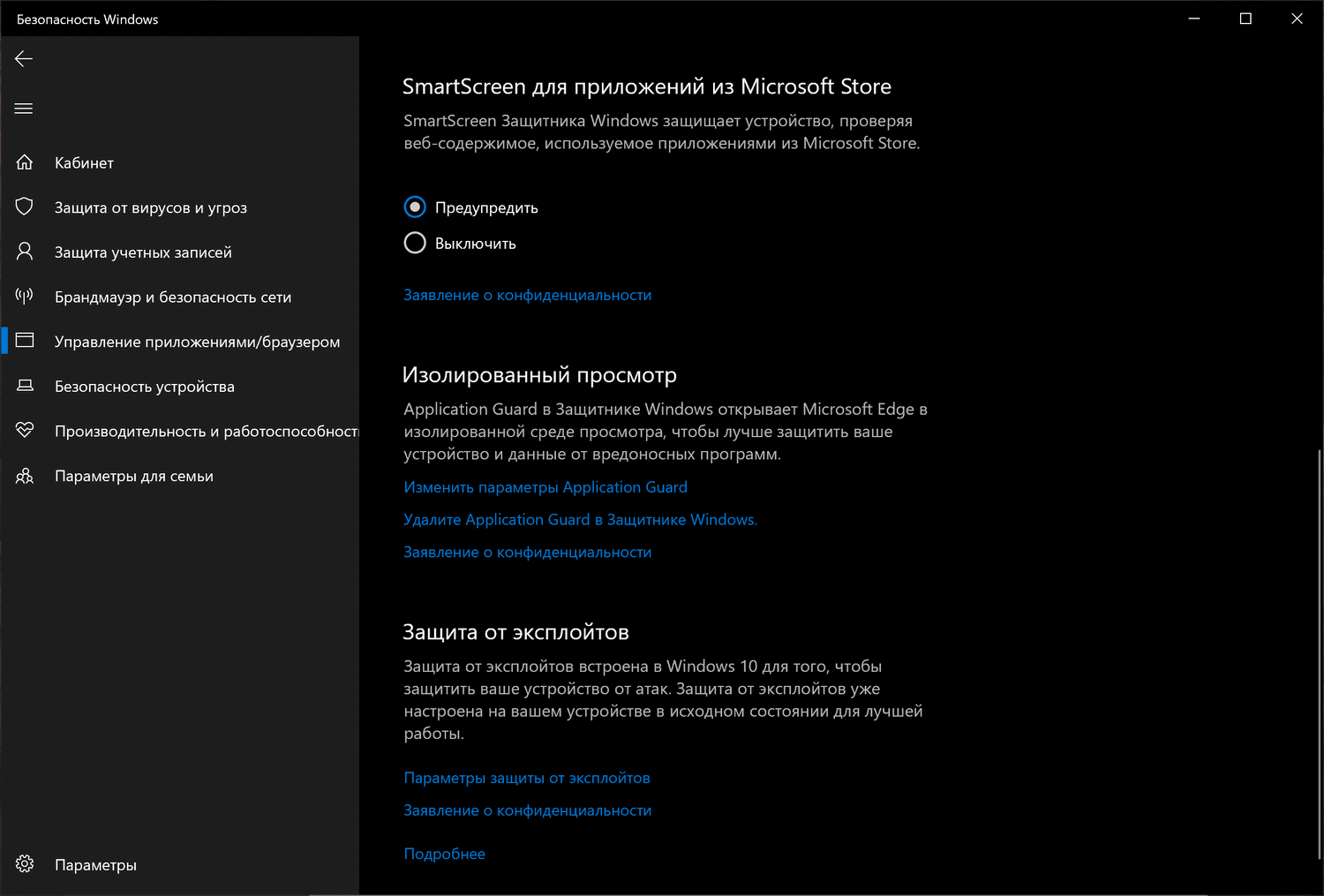Click the family options people icon

tap(25, 476)
